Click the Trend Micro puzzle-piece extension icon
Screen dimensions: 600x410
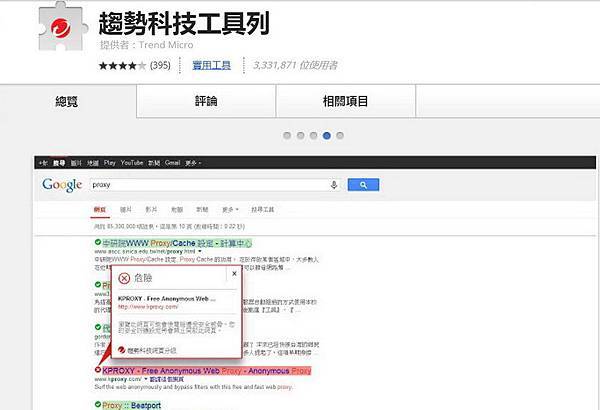pyautogui.click(x=63, y=26)
